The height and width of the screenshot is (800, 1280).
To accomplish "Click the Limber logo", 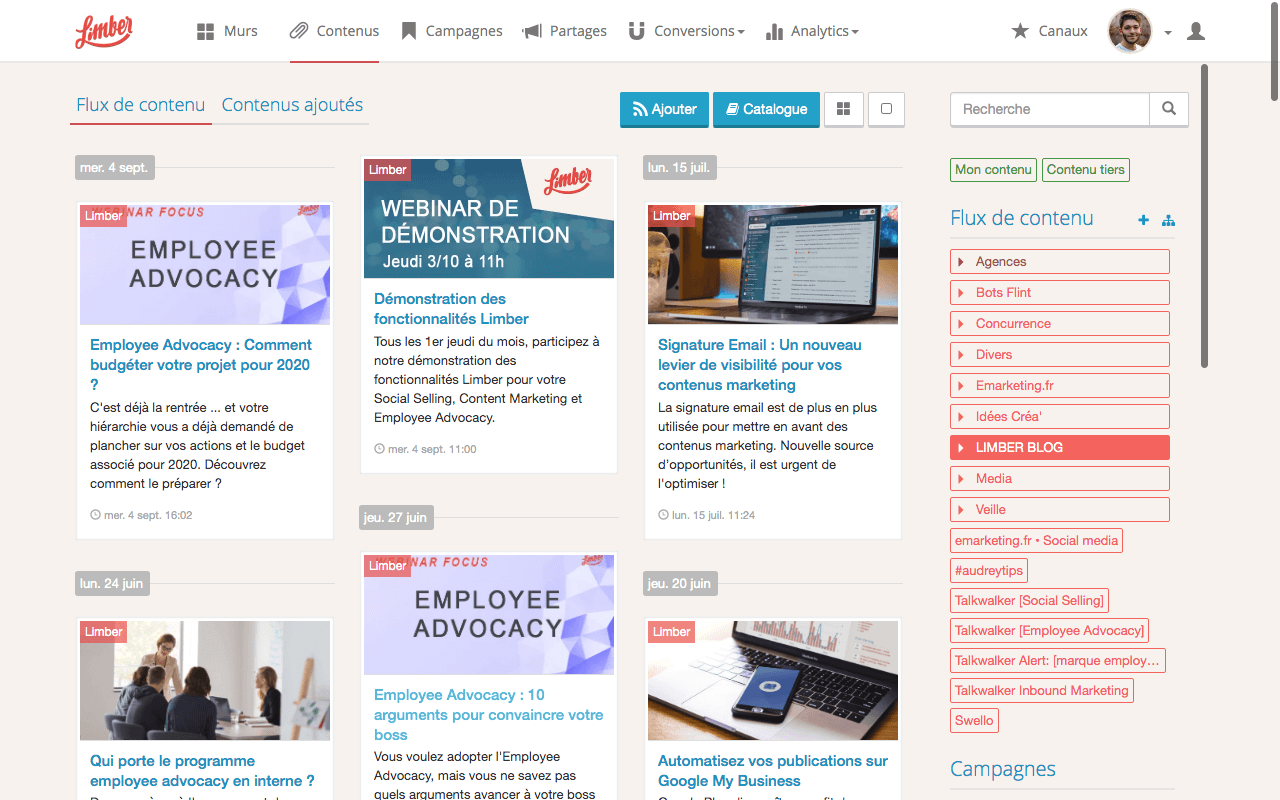I will click(x=104, y=31).
